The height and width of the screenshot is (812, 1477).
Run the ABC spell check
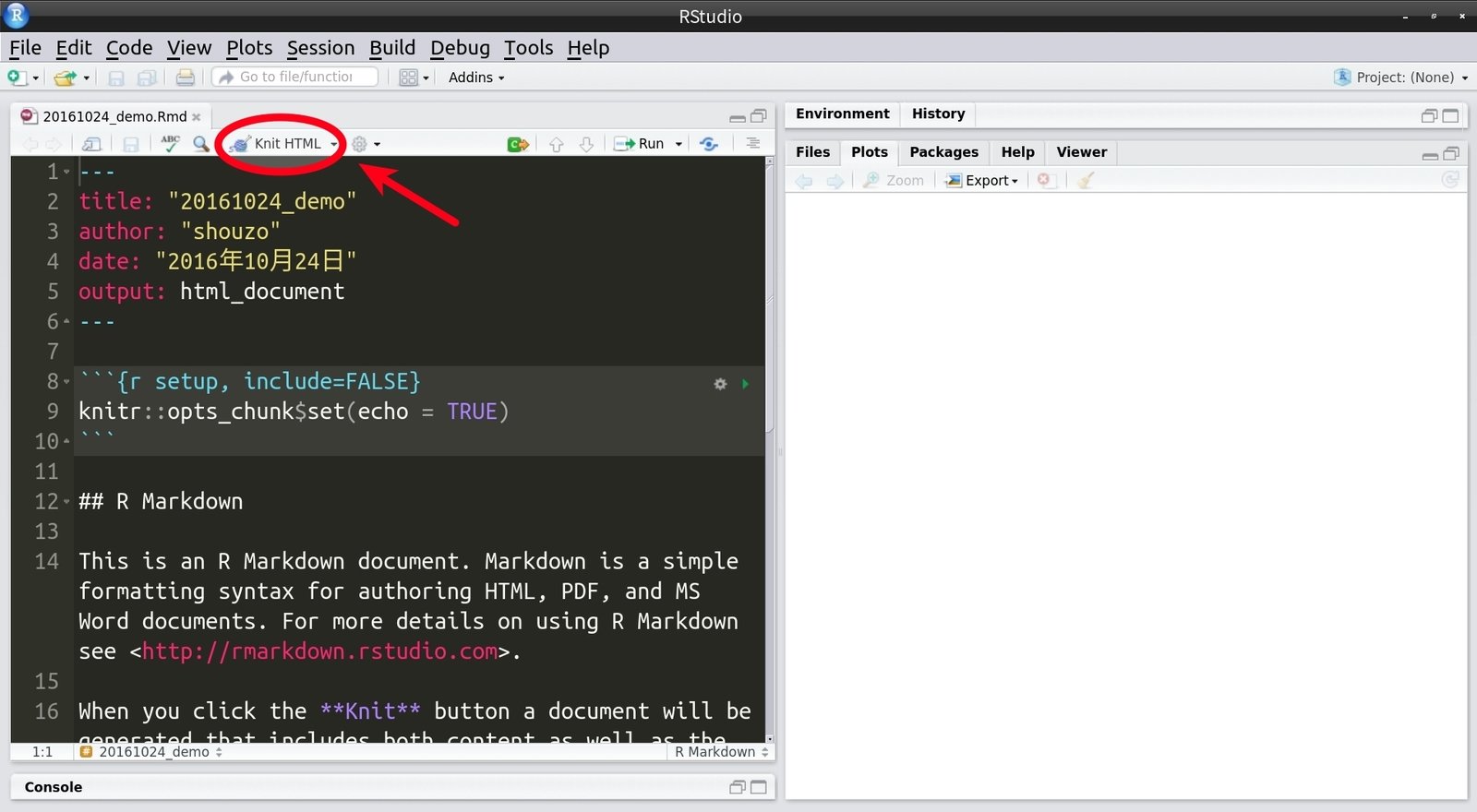point(170,143)
